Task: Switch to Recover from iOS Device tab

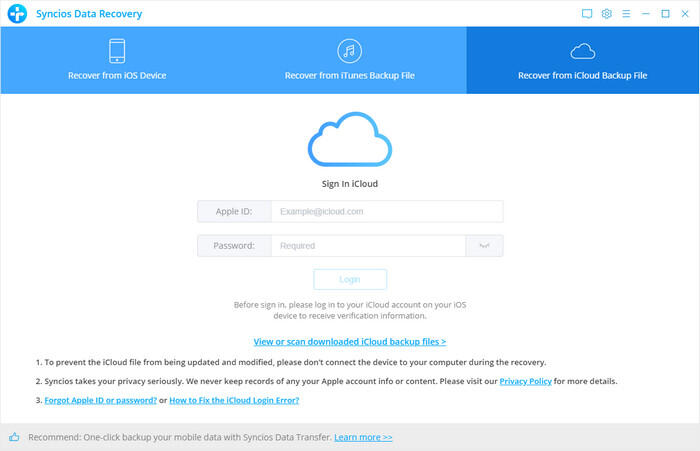Action: (x=116, y=61)
